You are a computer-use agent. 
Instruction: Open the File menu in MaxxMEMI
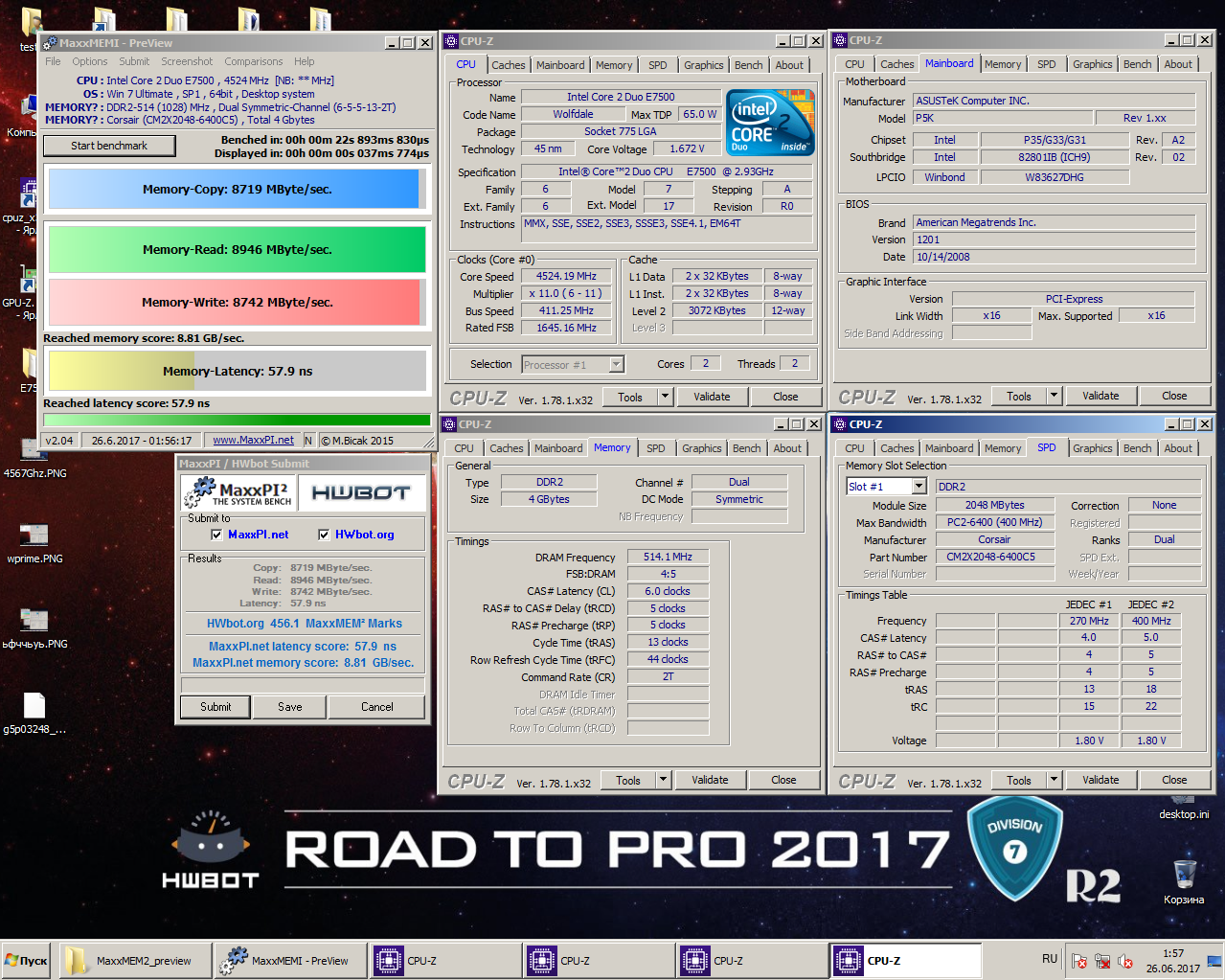coord(53,61)
